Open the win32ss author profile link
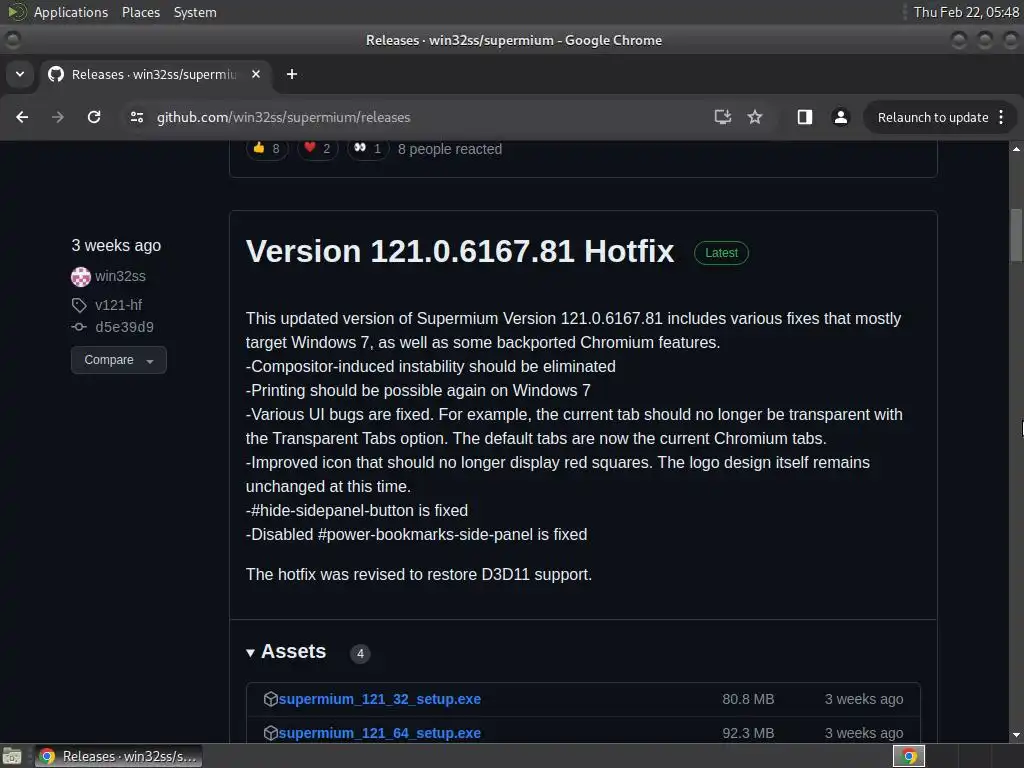Viewport: 1024px width, 768px height. click(120, 276)
